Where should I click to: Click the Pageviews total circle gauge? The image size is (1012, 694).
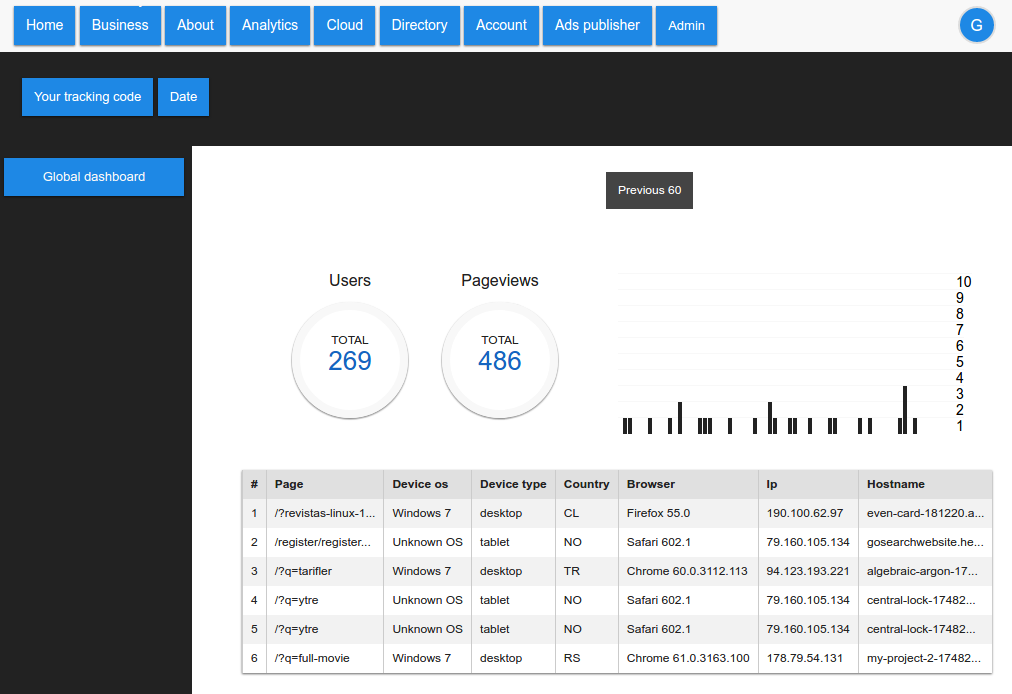point(500,360)
